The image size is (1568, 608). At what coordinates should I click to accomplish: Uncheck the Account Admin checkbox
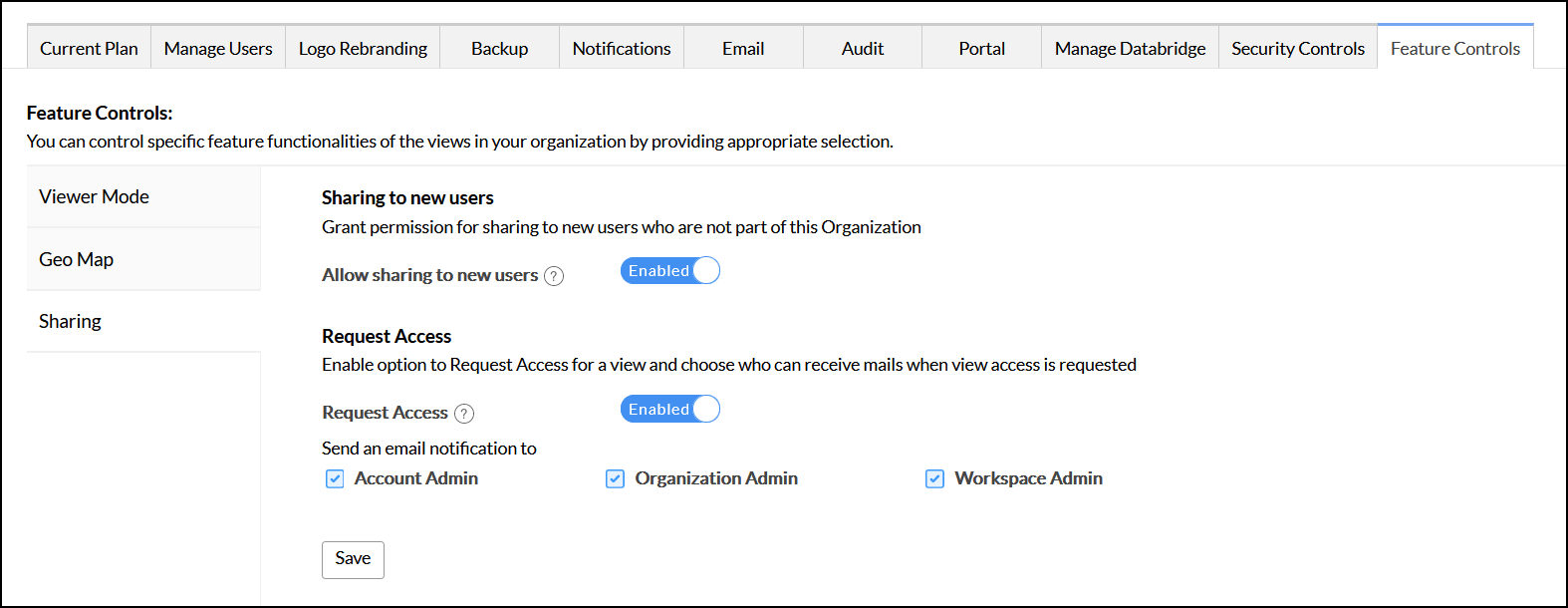[x=335, y=479]
